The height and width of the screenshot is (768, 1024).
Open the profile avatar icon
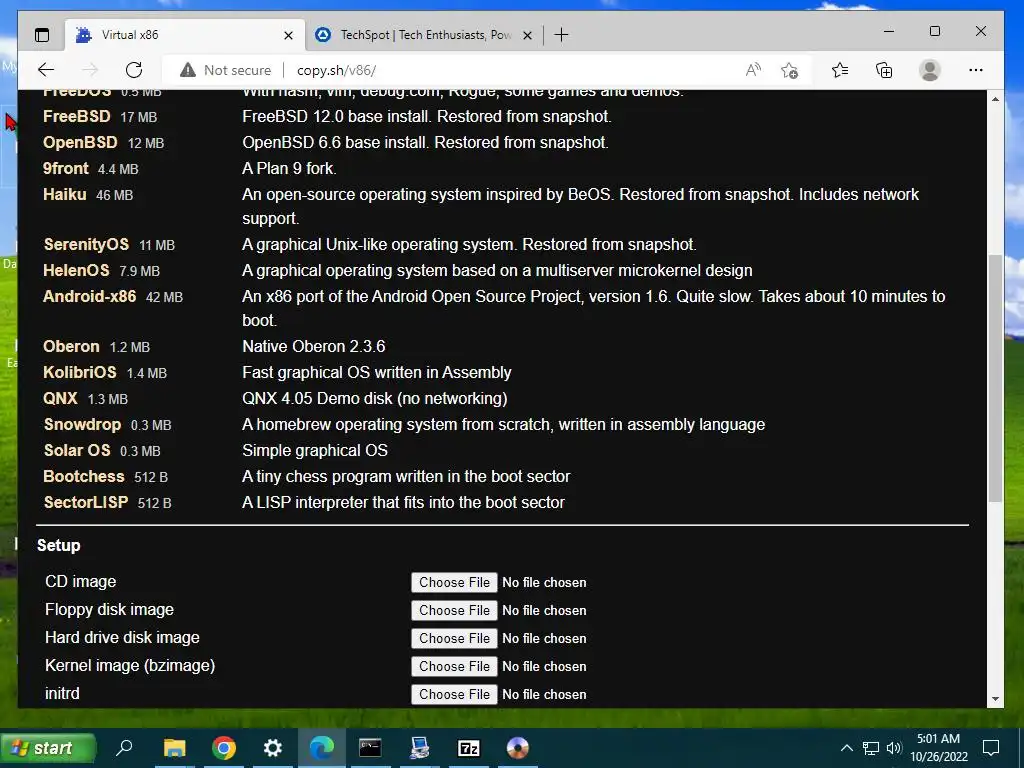tap(929, 70)
